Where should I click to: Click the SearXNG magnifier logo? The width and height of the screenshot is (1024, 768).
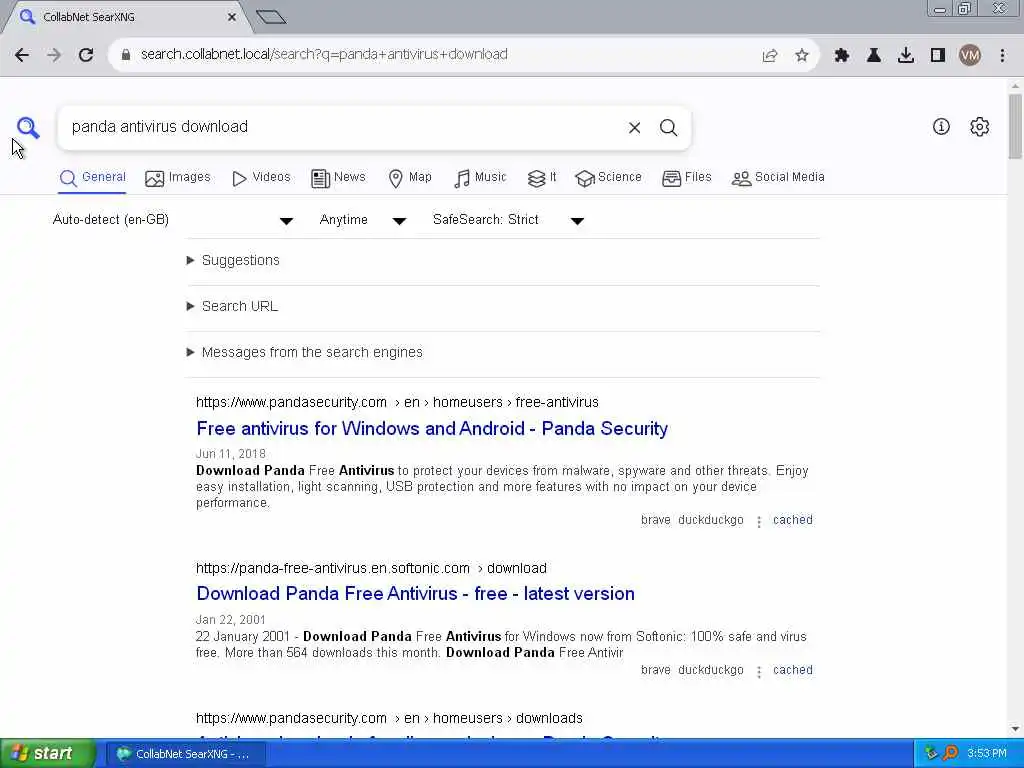click(28, 127)
